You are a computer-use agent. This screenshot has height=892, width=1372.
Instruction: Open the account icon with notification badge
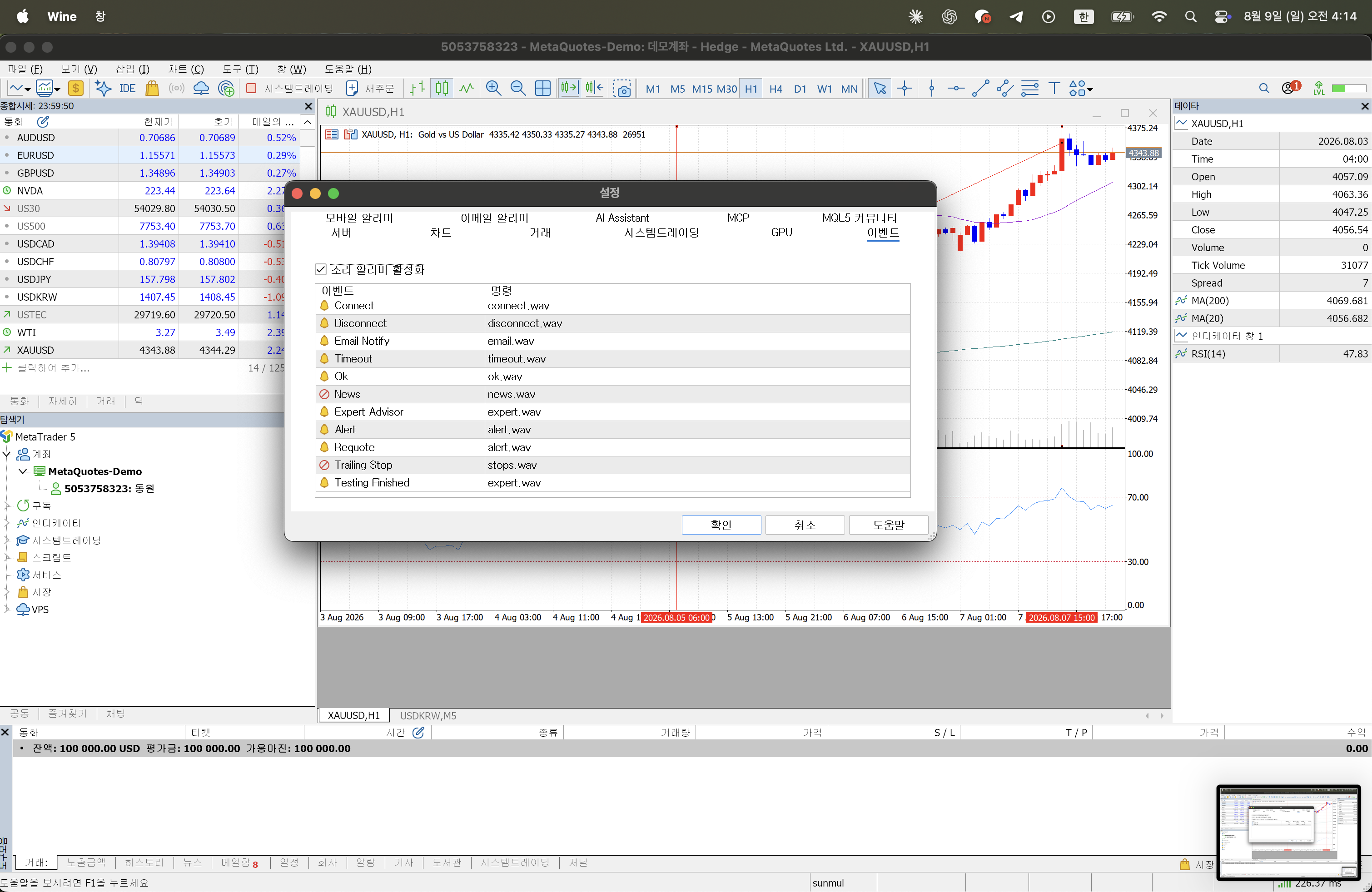pyautogui.click(x=1291, y=88)
